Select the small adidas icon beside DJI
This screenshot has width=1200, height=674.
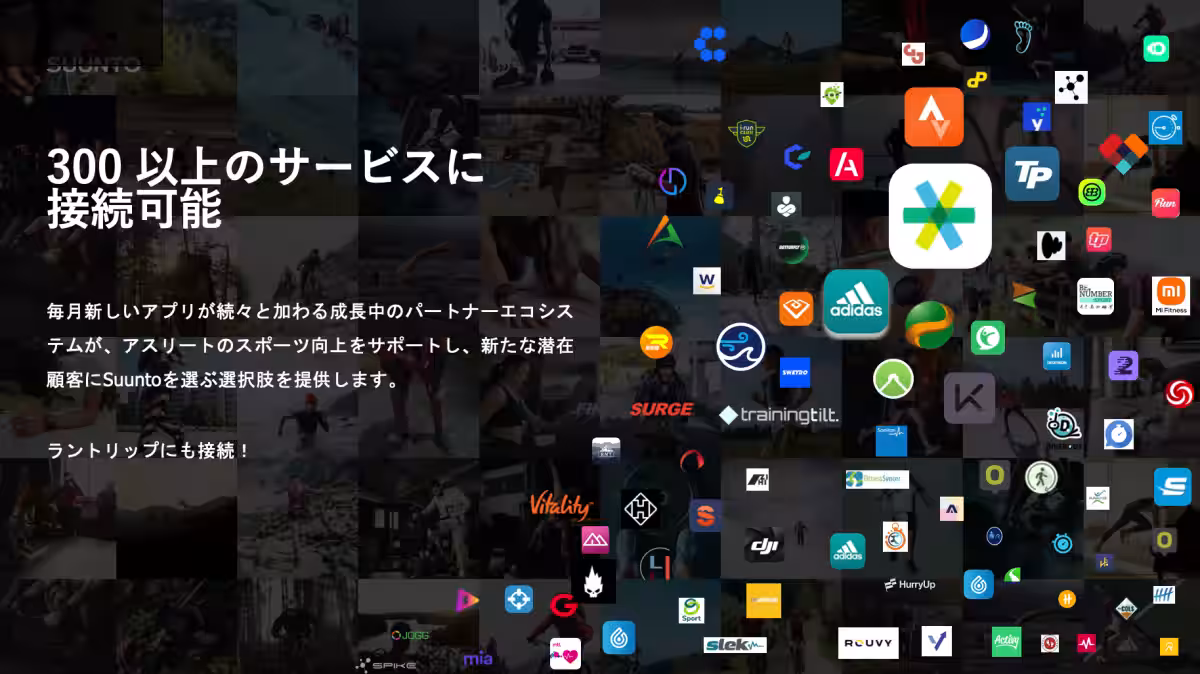[x=848, y=550]
